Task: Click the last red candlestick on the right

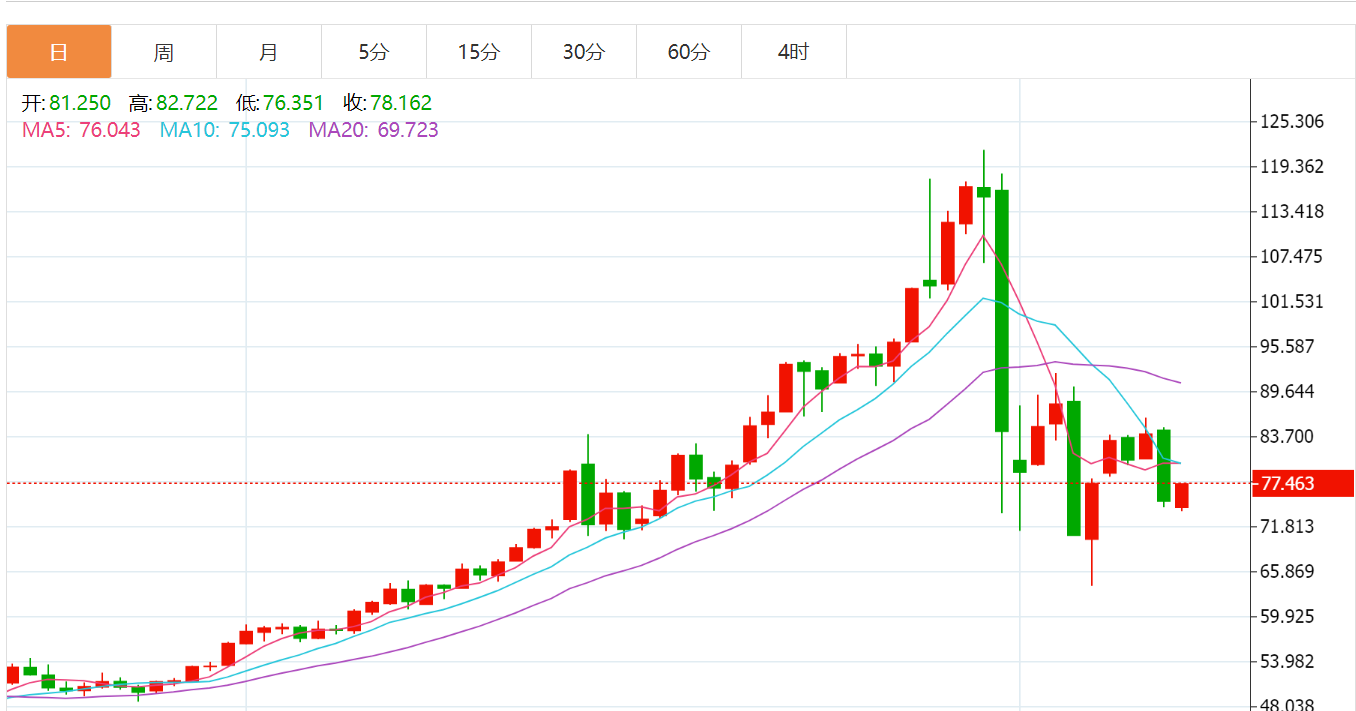Action: coord(1182,495)
